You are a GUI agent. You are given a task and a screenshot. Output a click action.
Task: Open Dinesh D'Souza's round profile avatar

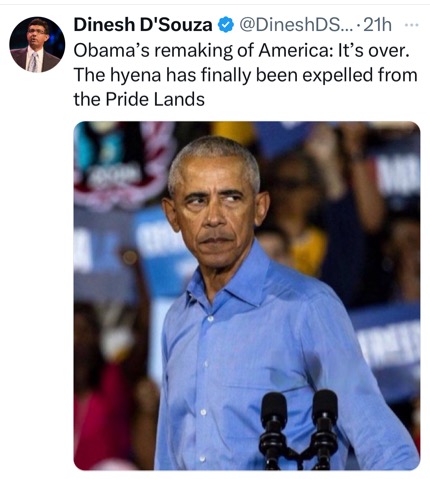(x=37, y=44)
